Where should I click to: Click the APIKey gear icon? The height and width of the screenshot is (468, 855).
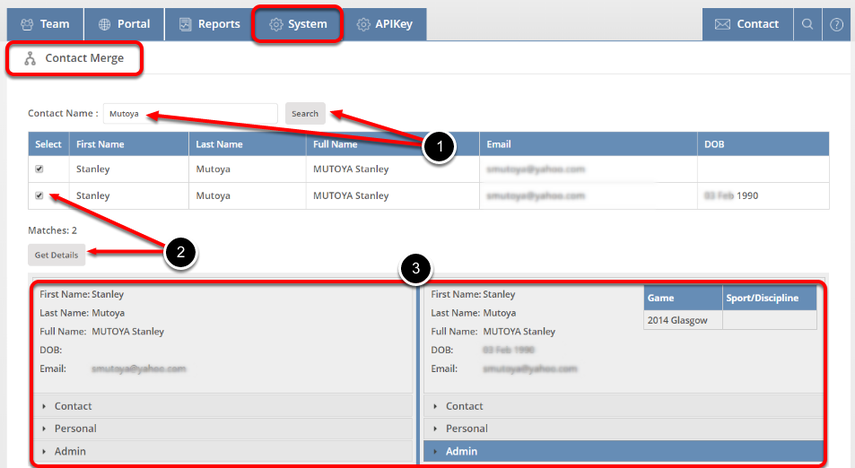pyautogui.click(x=363, y=24)
